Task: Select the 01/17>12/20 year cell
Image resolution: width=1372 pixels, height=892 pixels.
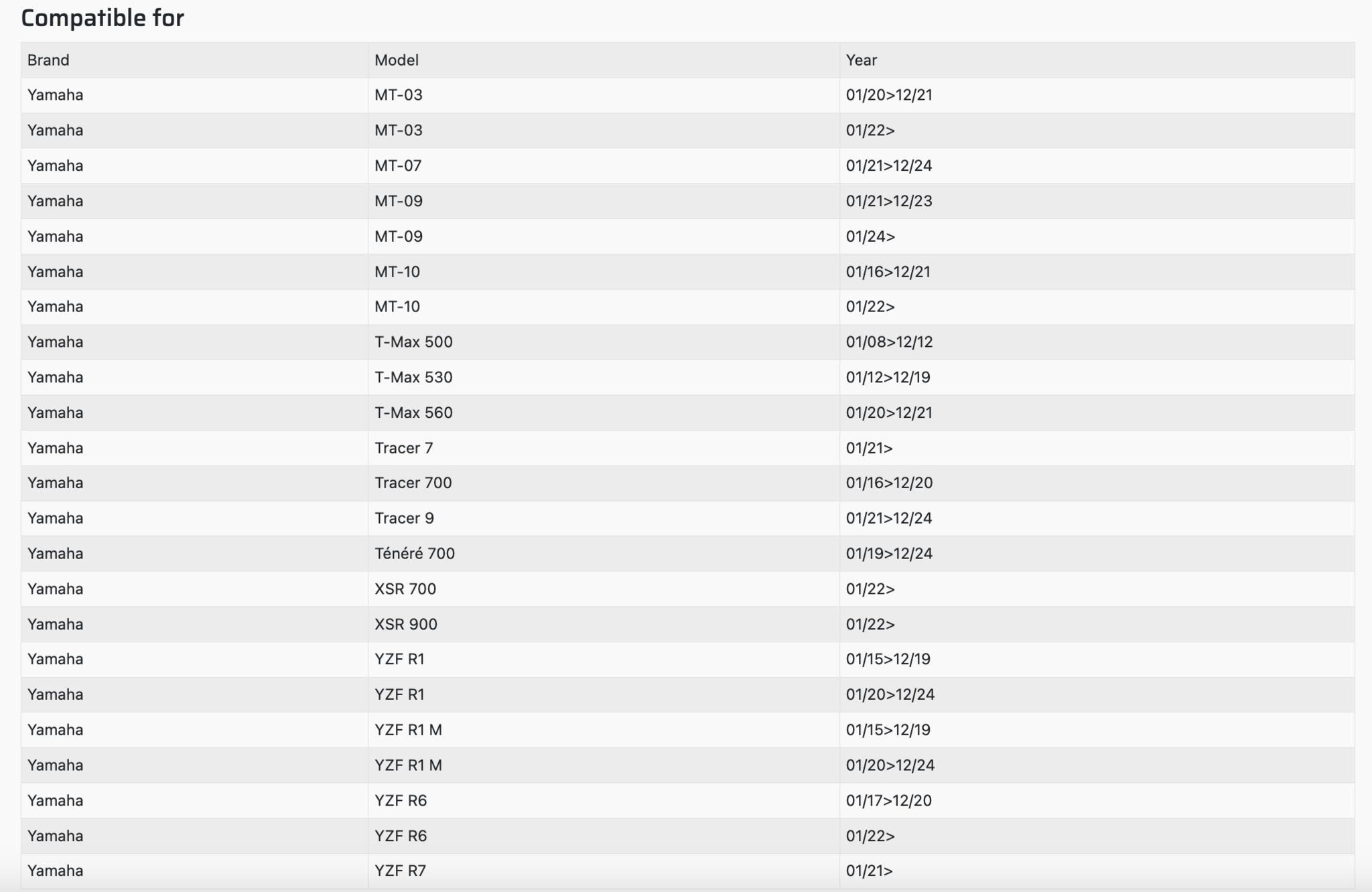Action: point(889,800)
